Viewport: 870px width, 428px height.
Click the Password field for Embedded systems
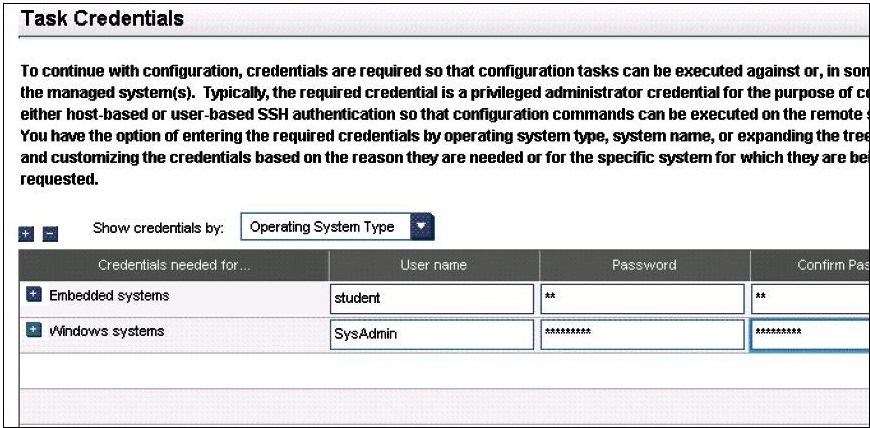coord(643,299)
